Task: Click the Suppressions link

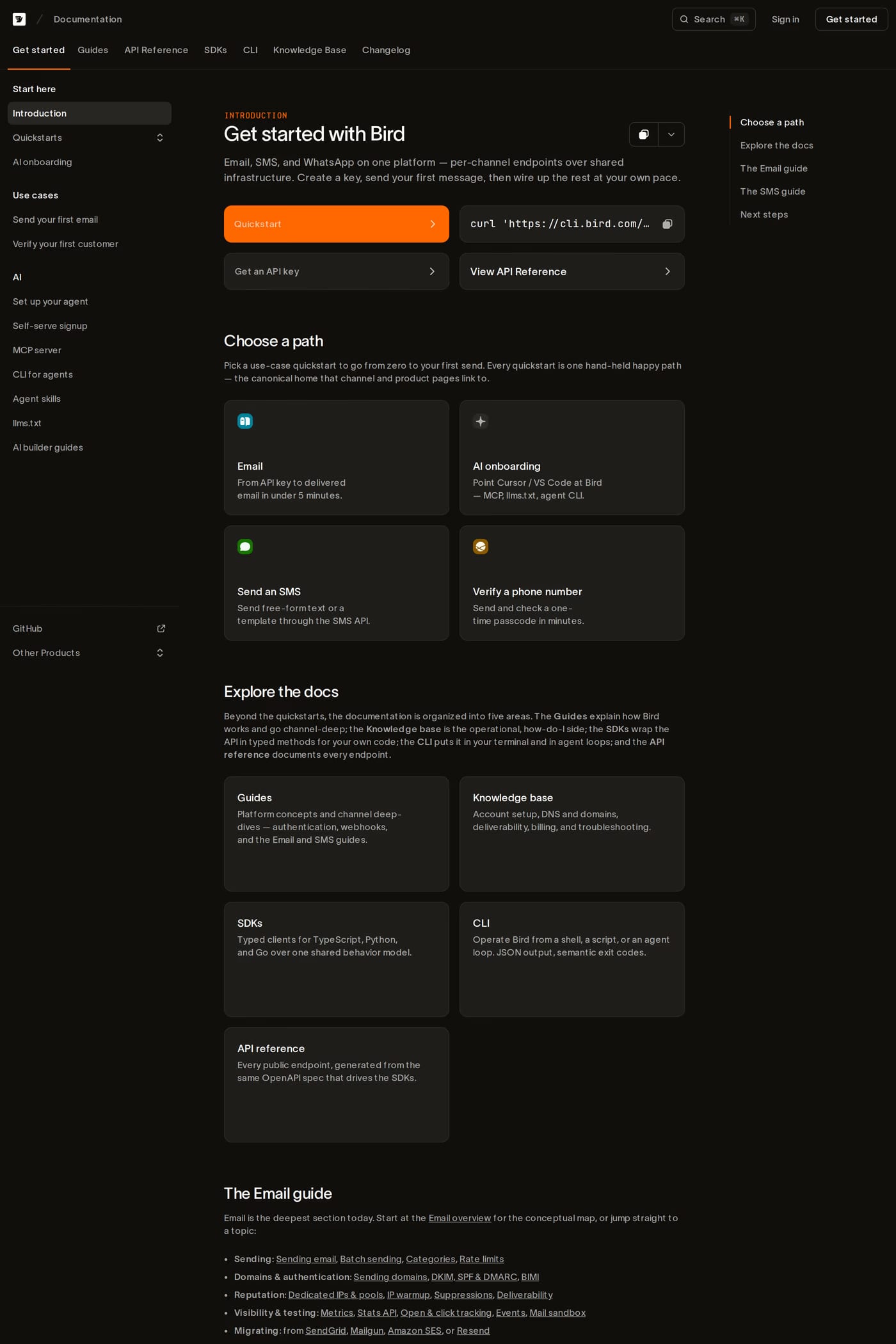Action: [x=463, y=1295]
